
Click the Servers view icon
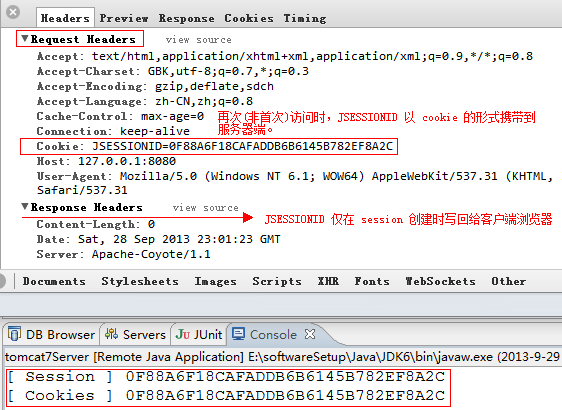click(111, 334)
